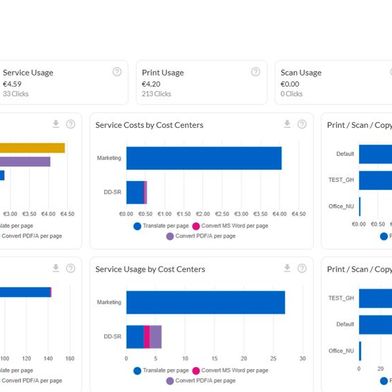Click the Service Costs by Cost Centers title
Viewport: 392px width, 392px height.
pos(149,125)
